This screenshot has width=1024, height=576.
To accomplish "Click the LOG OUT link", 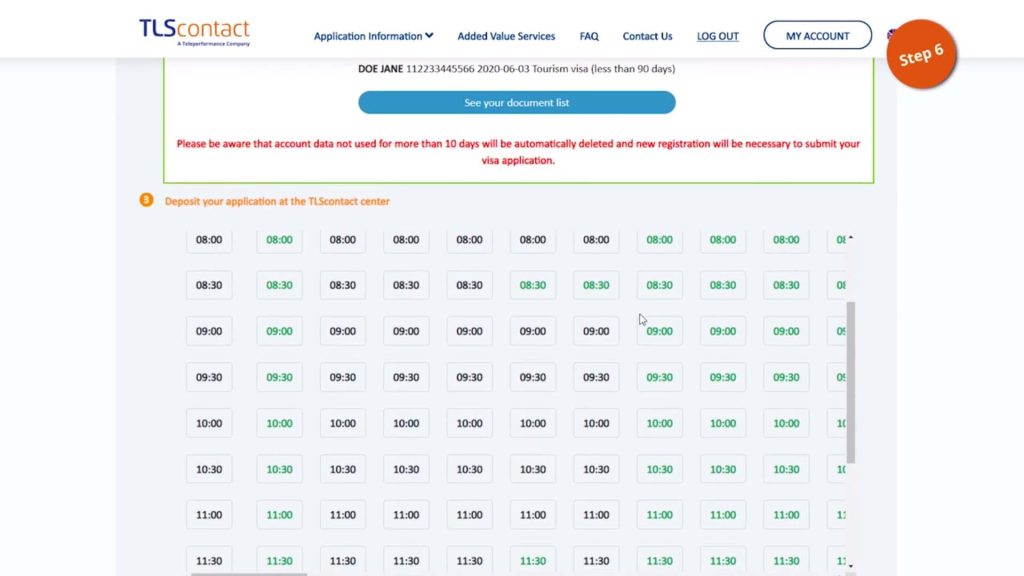I will click(x=718, y=36).
